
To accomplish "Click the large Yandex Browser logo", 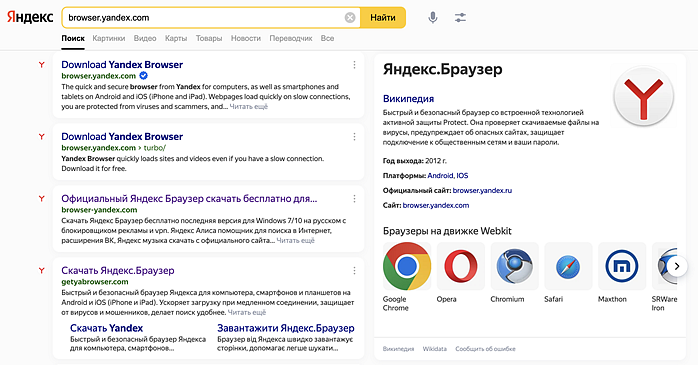I will (x=643, y=96).
